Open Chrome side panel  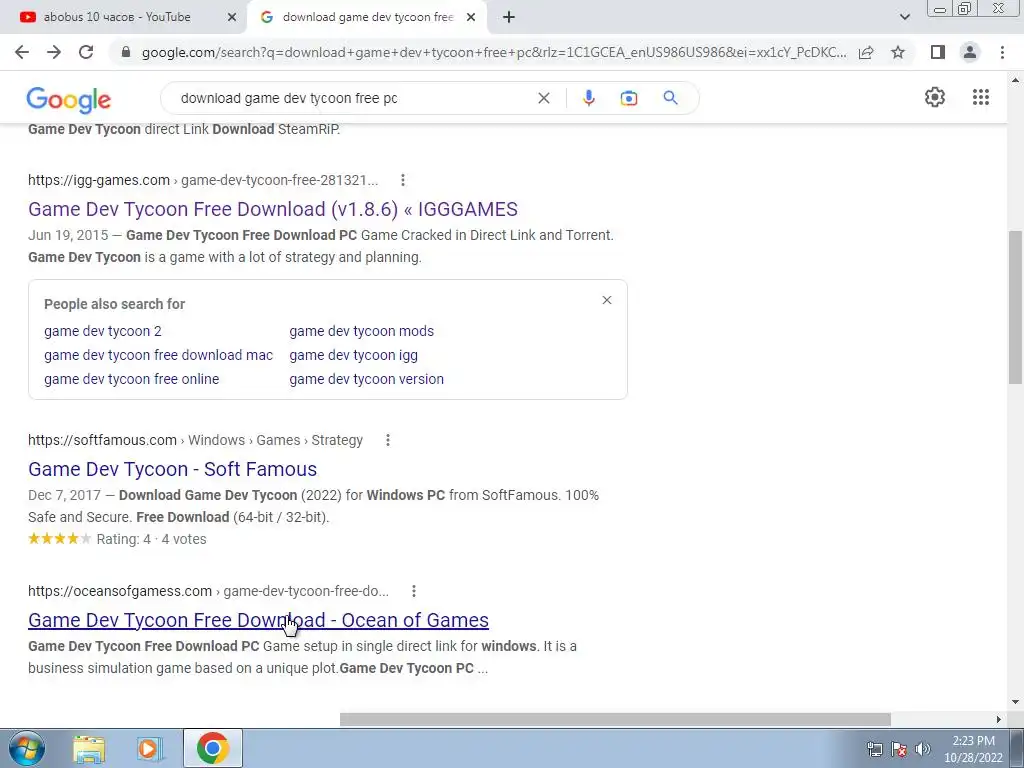pyautogui.click(x=938, y=52)
